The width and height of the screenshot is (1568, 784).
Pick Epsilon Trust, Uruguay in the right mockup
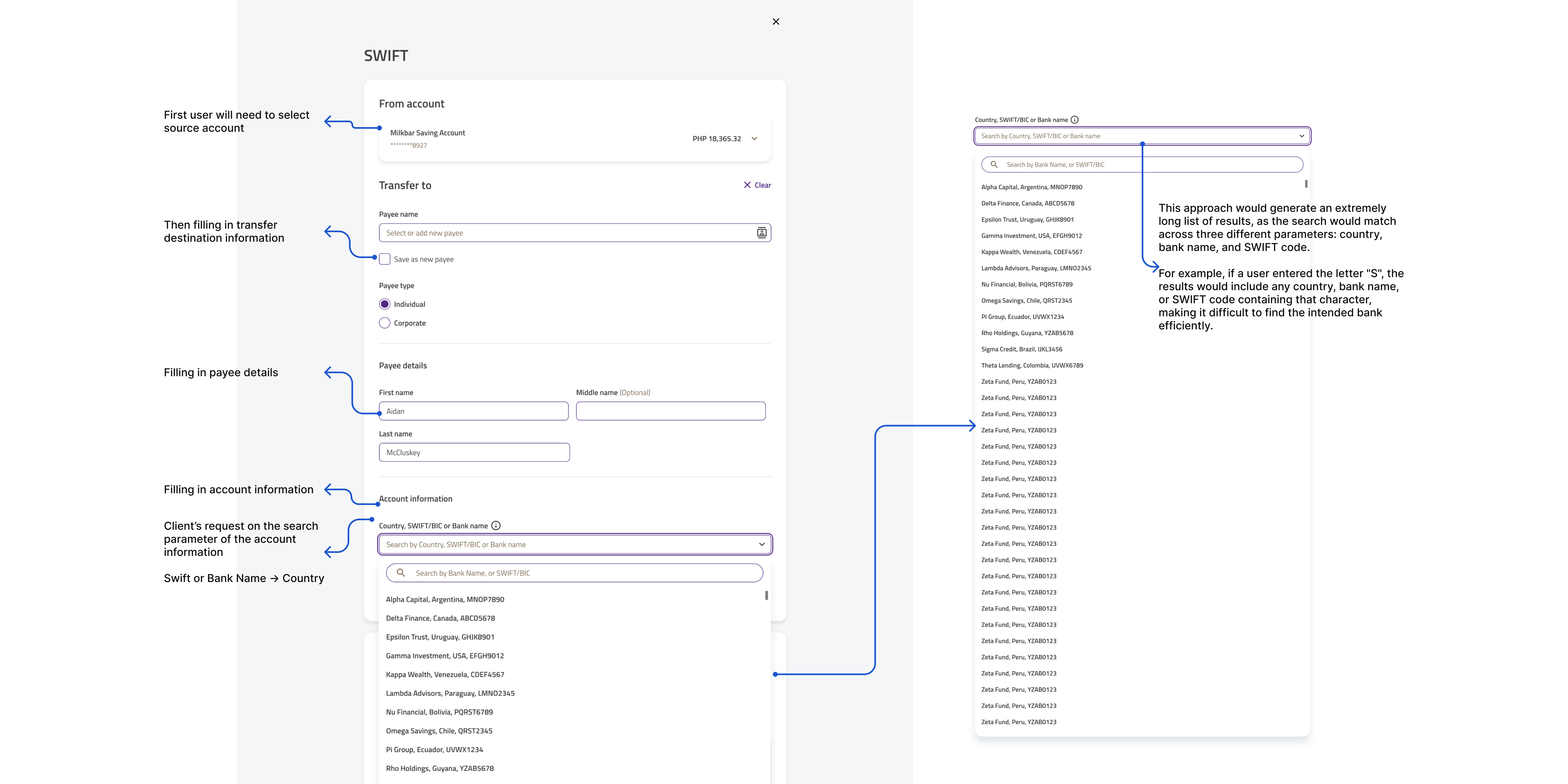1027,220
